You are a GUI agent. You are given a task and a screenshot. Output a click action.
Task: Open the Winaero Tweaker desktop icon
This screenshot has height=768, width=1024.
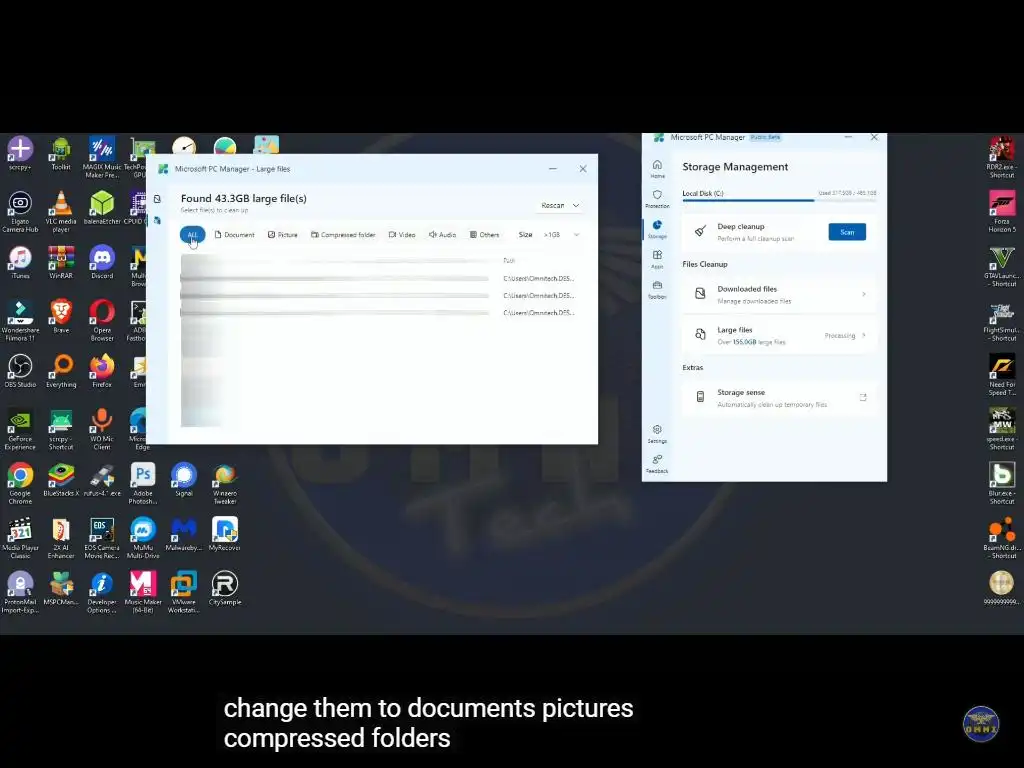click(x=225, y=483)
